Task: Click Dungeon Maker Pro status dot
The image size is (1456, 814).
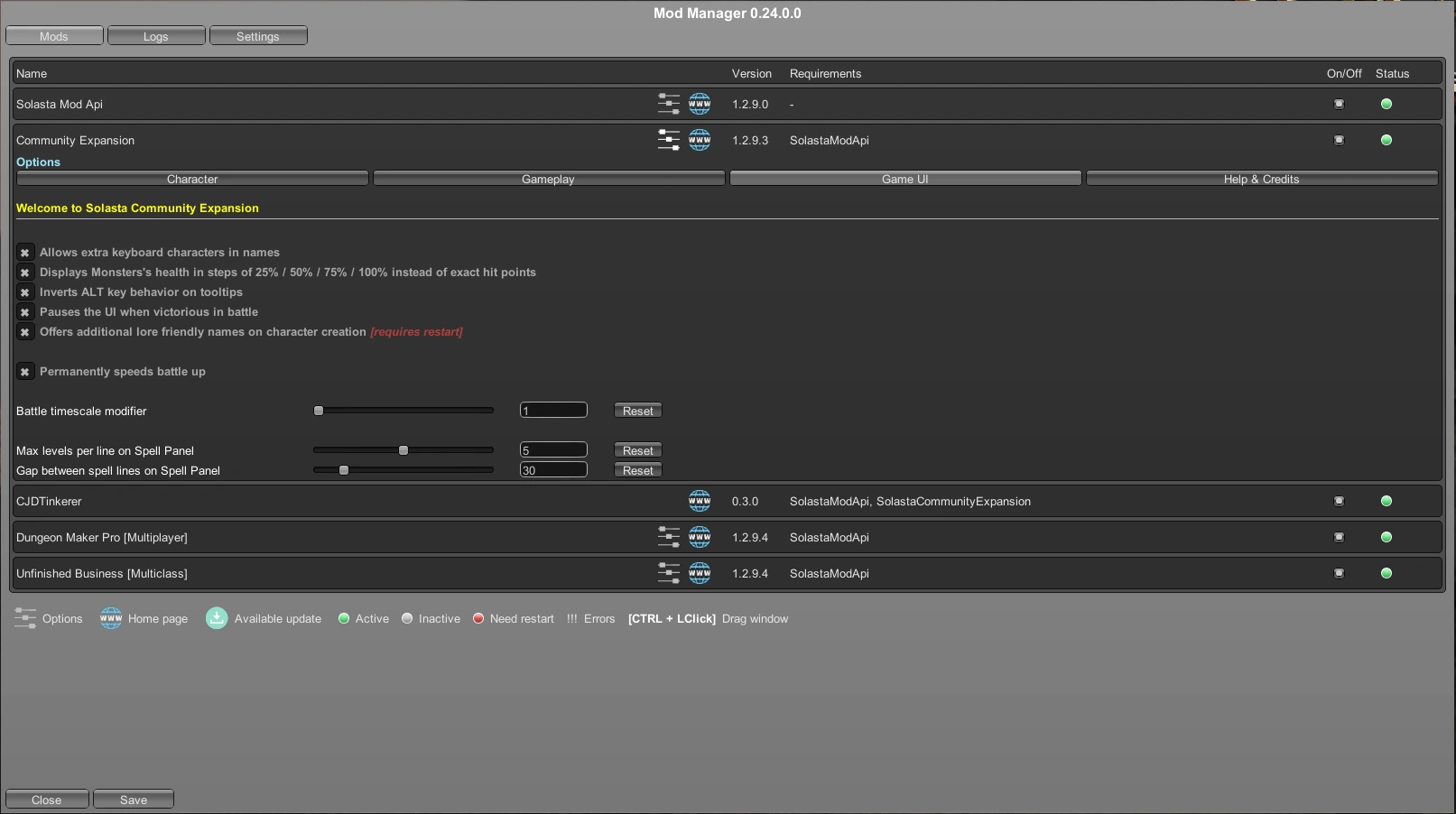Action: pos(1386,537)
